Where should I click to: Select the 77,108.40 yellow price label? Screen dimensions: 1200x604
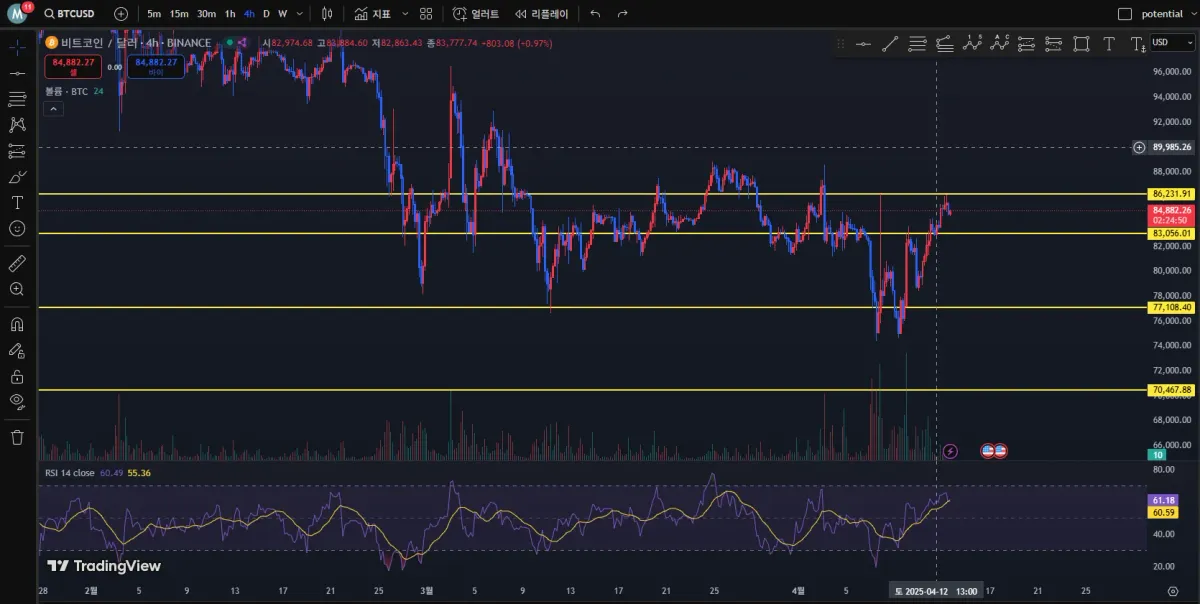tap(1172, 307)
